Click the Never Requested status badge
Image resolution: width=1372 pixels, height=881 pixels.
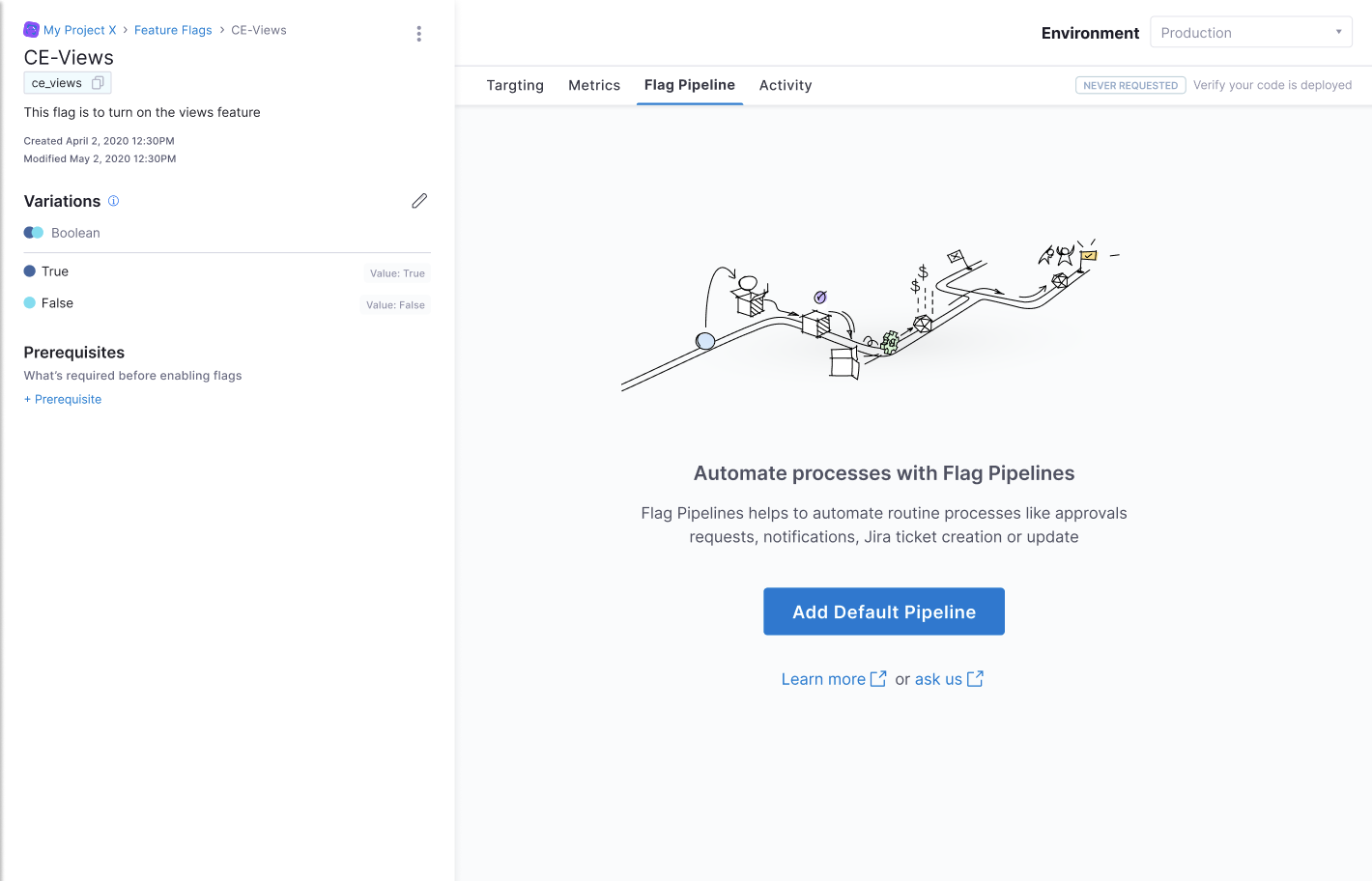click(x=1130, y=86)
